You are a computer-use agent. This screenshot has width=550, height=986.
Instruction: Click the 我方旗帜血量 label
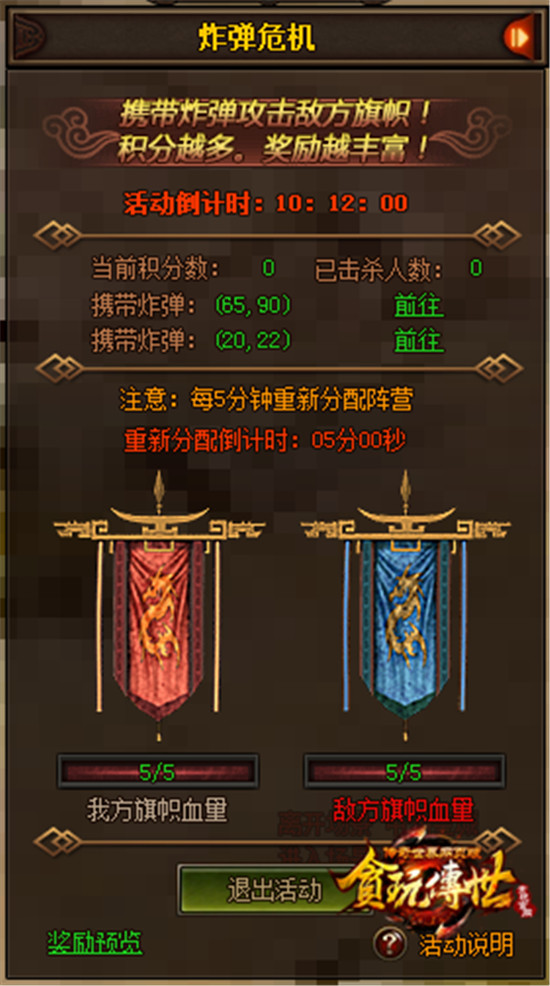[x=157, y=810]
